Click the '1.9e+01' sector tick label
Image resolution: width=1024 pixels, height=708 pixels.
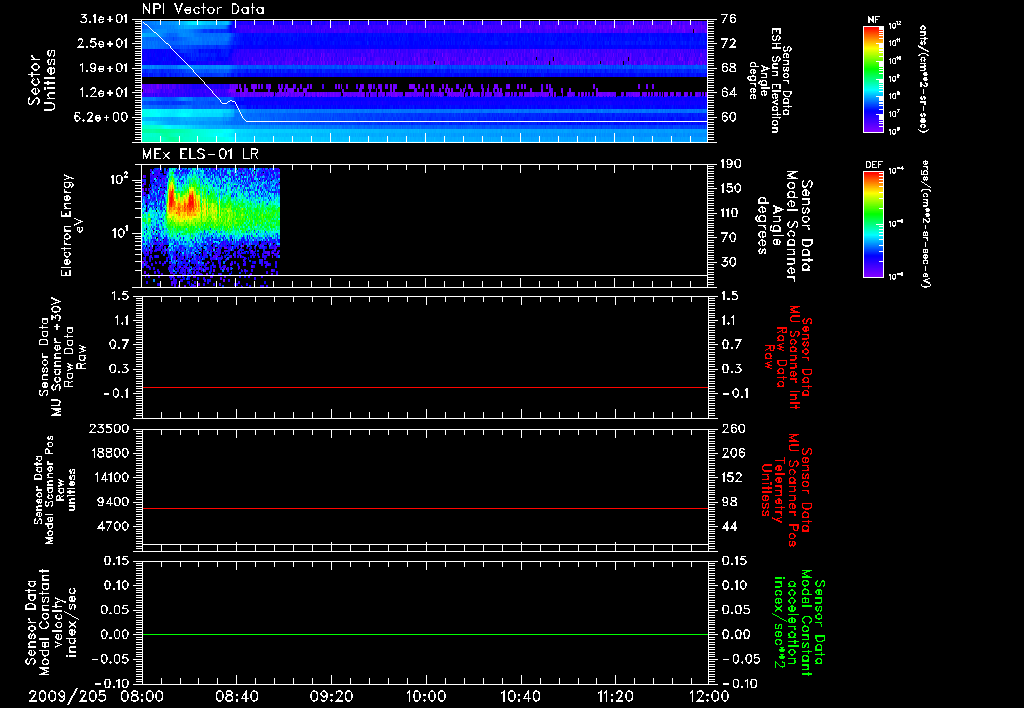[x=103, y=68]
